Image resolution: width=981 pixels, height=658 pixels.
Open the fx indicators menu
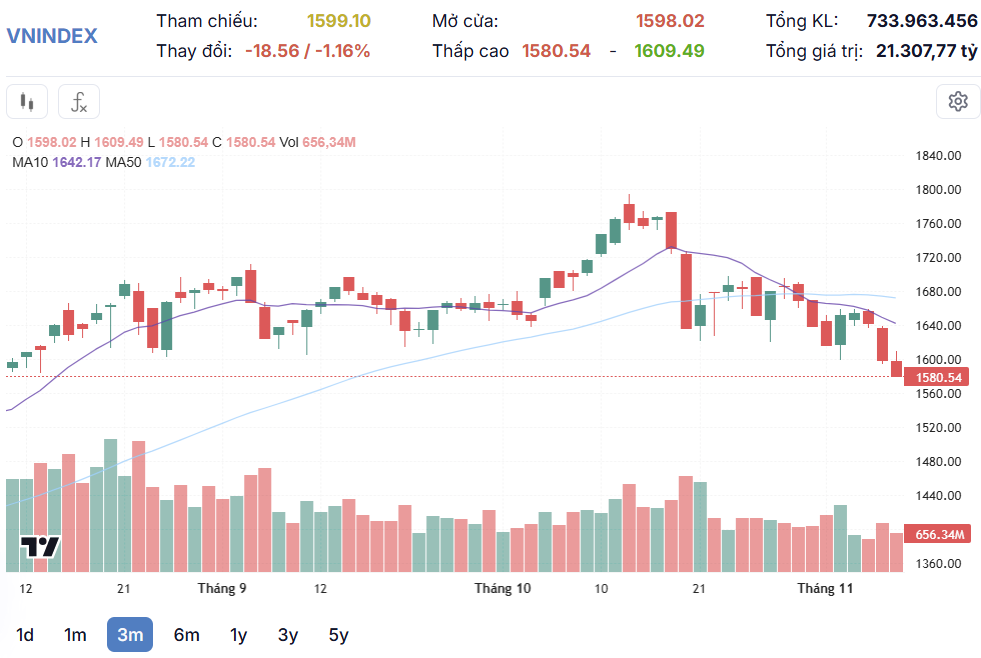point(79,101)
